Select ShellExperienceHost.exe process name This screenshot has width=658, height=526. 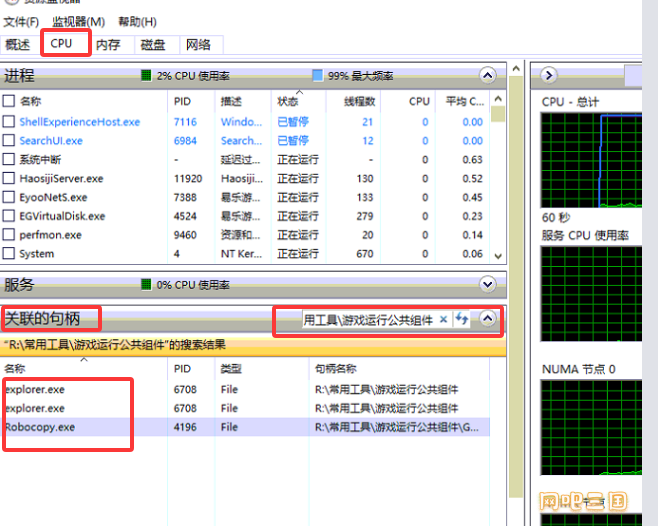[x=80, y=122]
